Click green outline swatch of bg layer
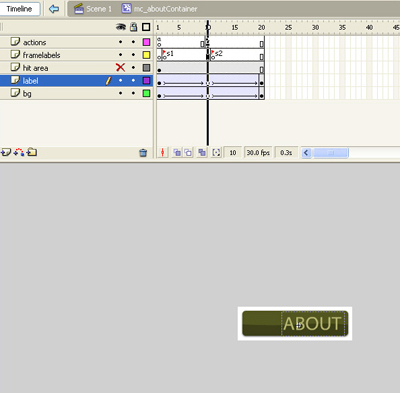 click(x=146, y=93)
